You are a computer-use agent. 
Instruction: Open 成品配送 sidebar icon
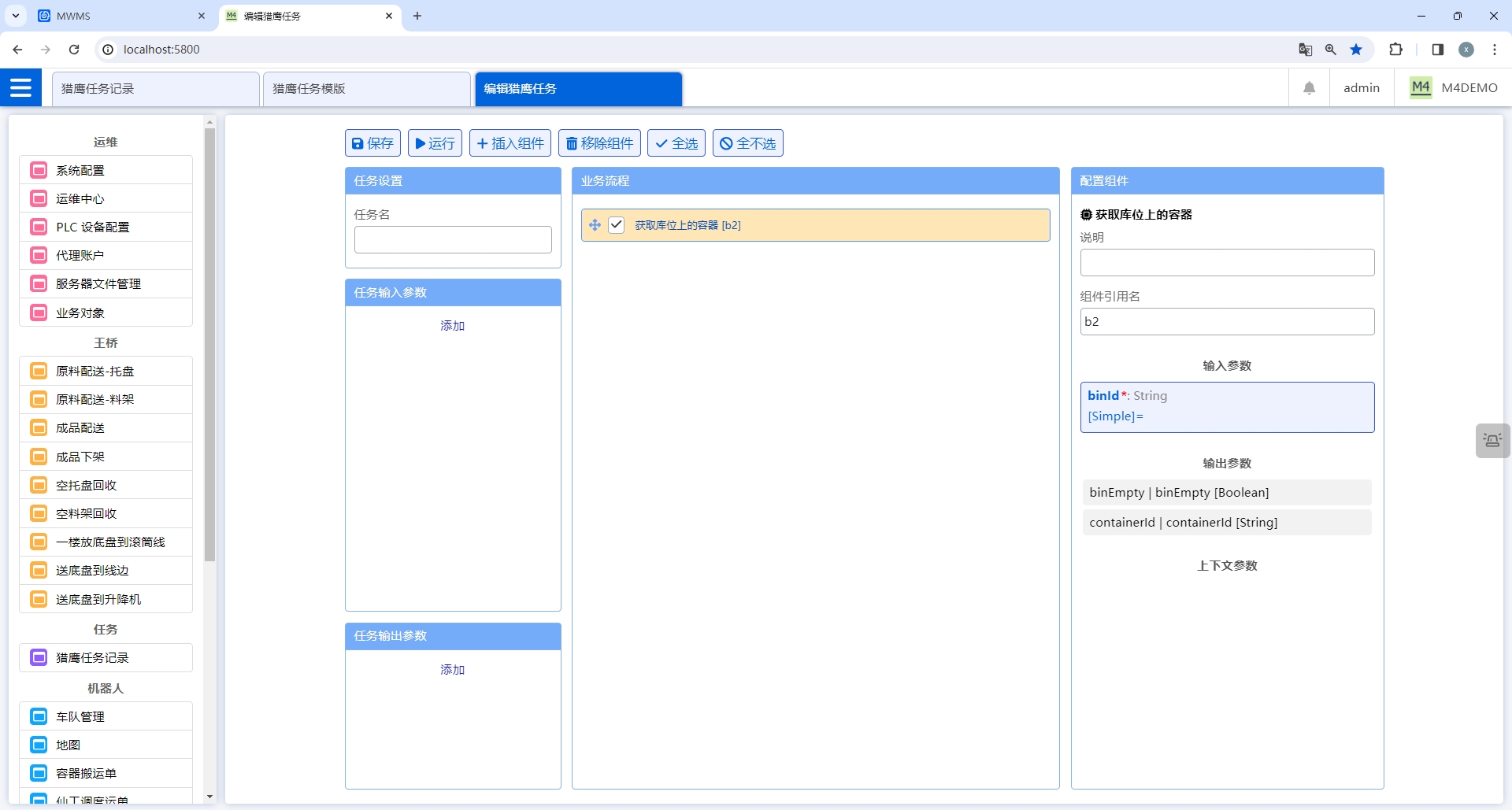(39, 427)
